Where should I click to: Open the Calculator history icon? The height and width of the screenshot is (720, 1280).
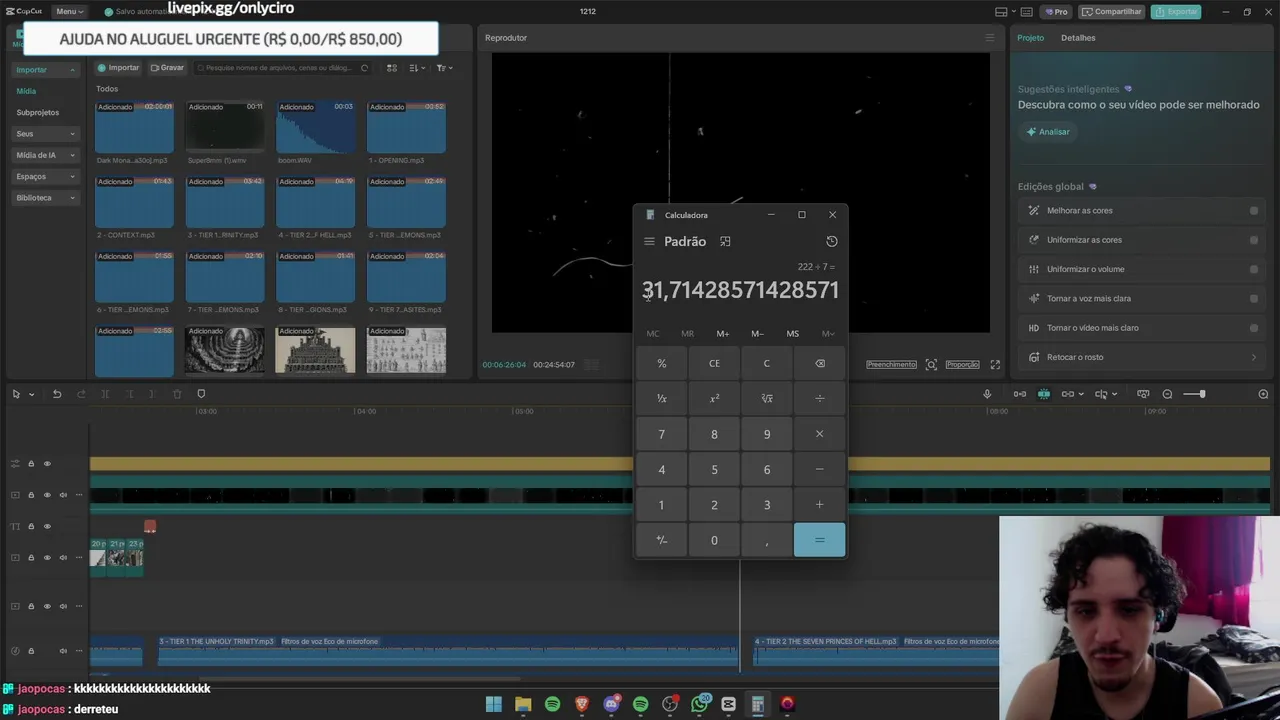[x=831, y=241]
